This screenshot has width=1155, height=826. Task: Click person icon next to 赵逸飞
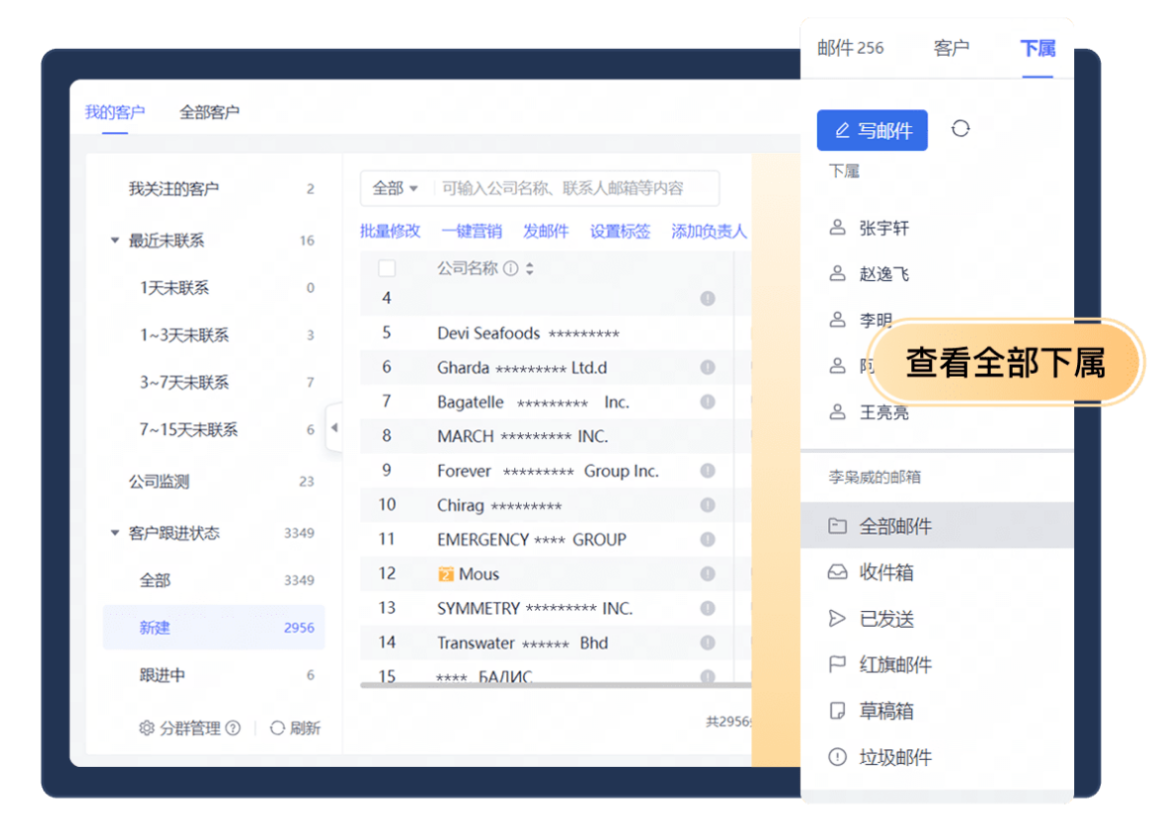pyautogui.click(x=838, y=274)
